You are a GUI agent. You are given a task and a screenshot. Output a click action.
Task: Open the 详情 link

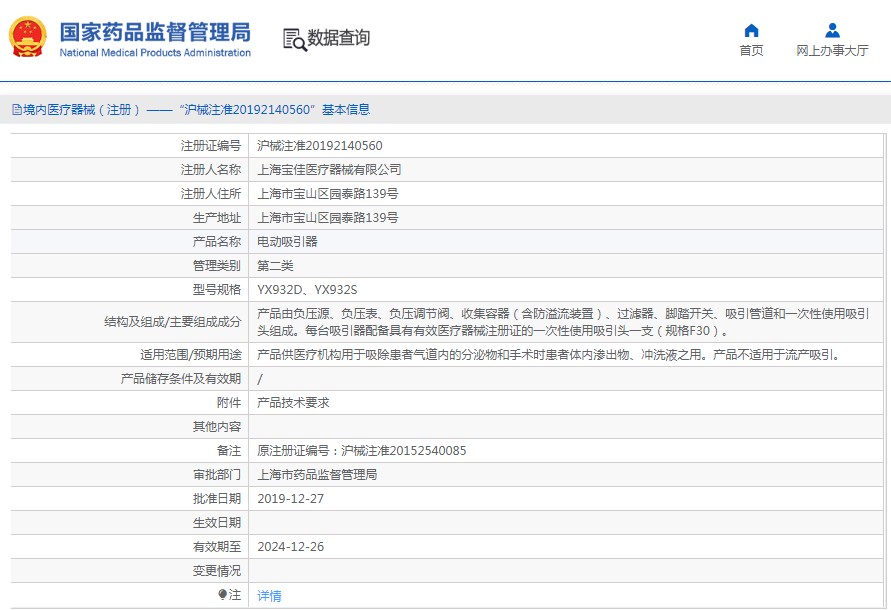click(269, 595)
